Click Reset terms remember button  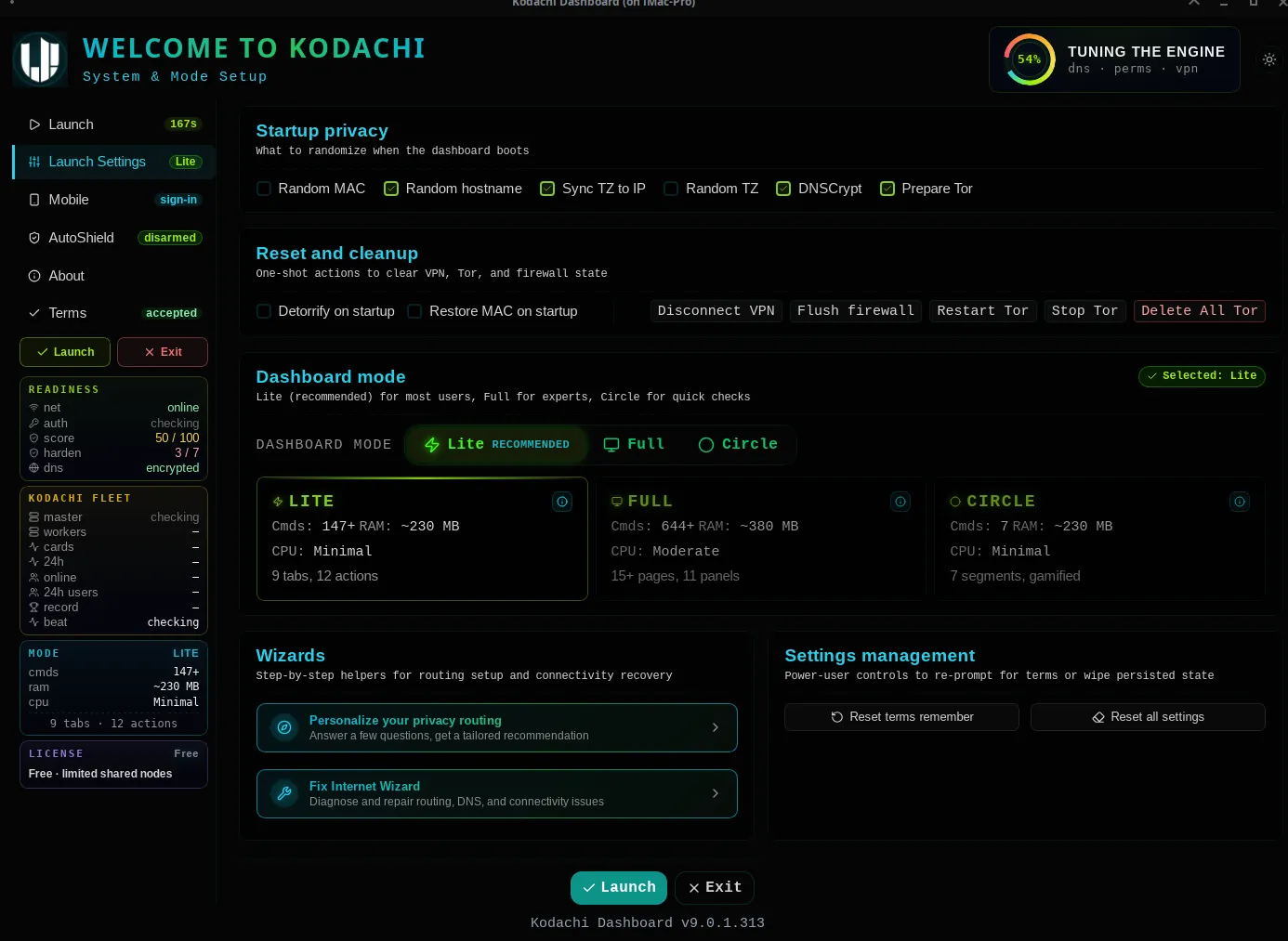click(901, 717)
